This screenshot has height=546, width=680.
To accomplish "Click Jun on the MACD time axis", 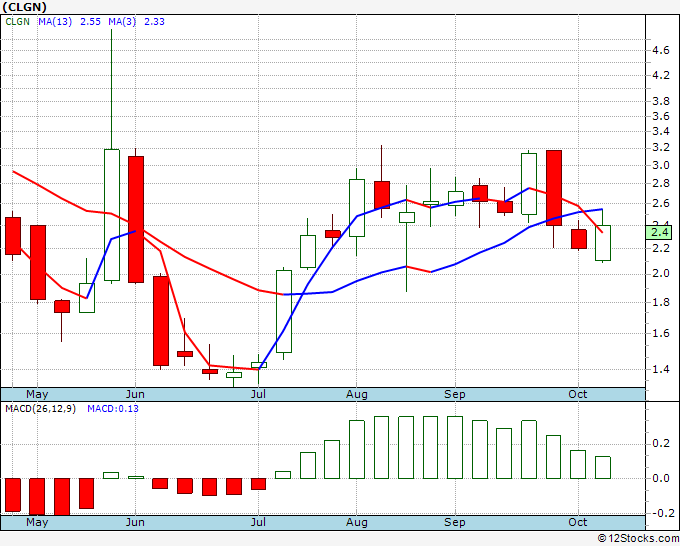I will point(135,522).
